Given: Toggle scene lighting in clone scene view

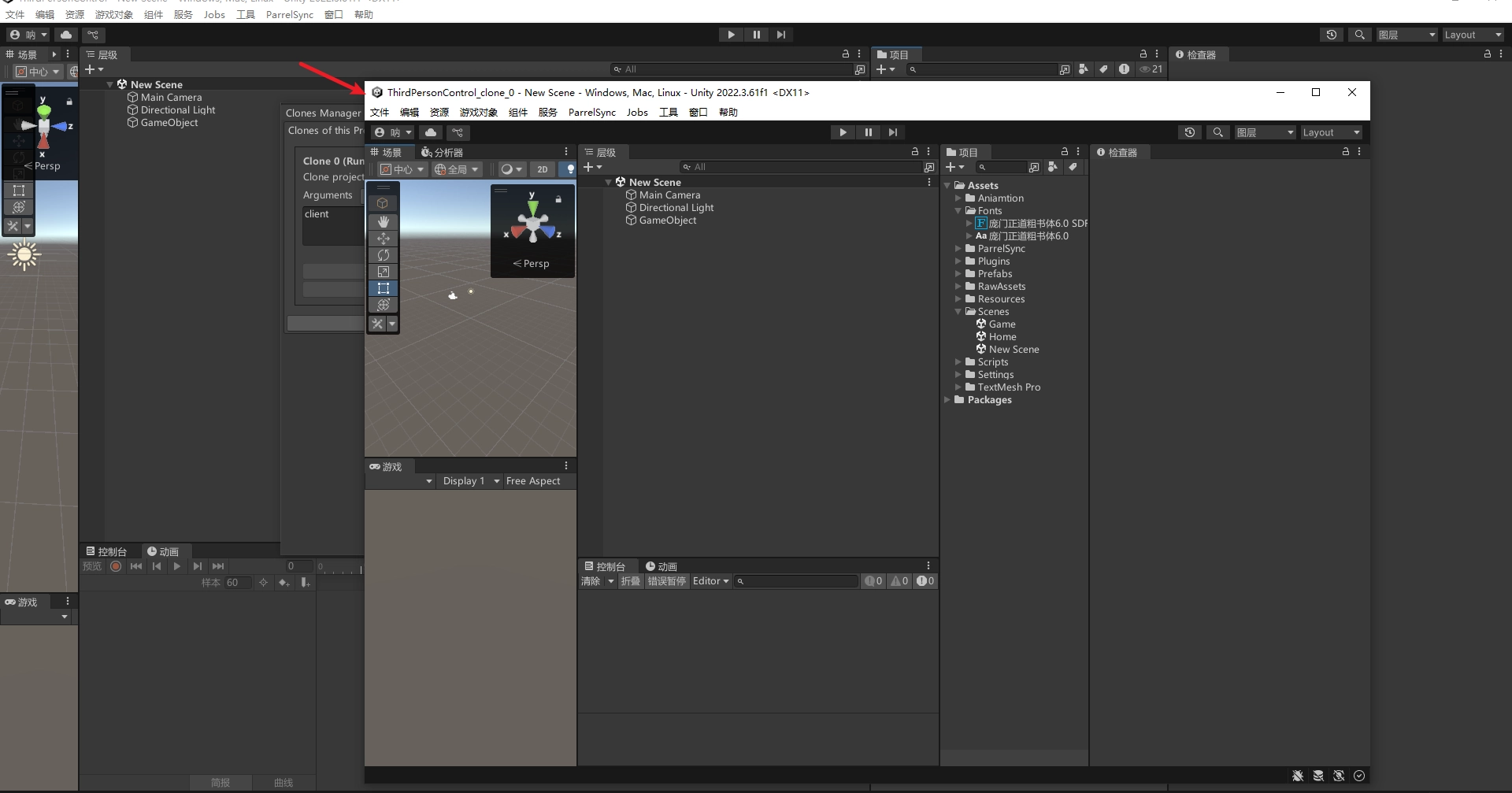Looking at the screenshot, I should pos(569,169).
